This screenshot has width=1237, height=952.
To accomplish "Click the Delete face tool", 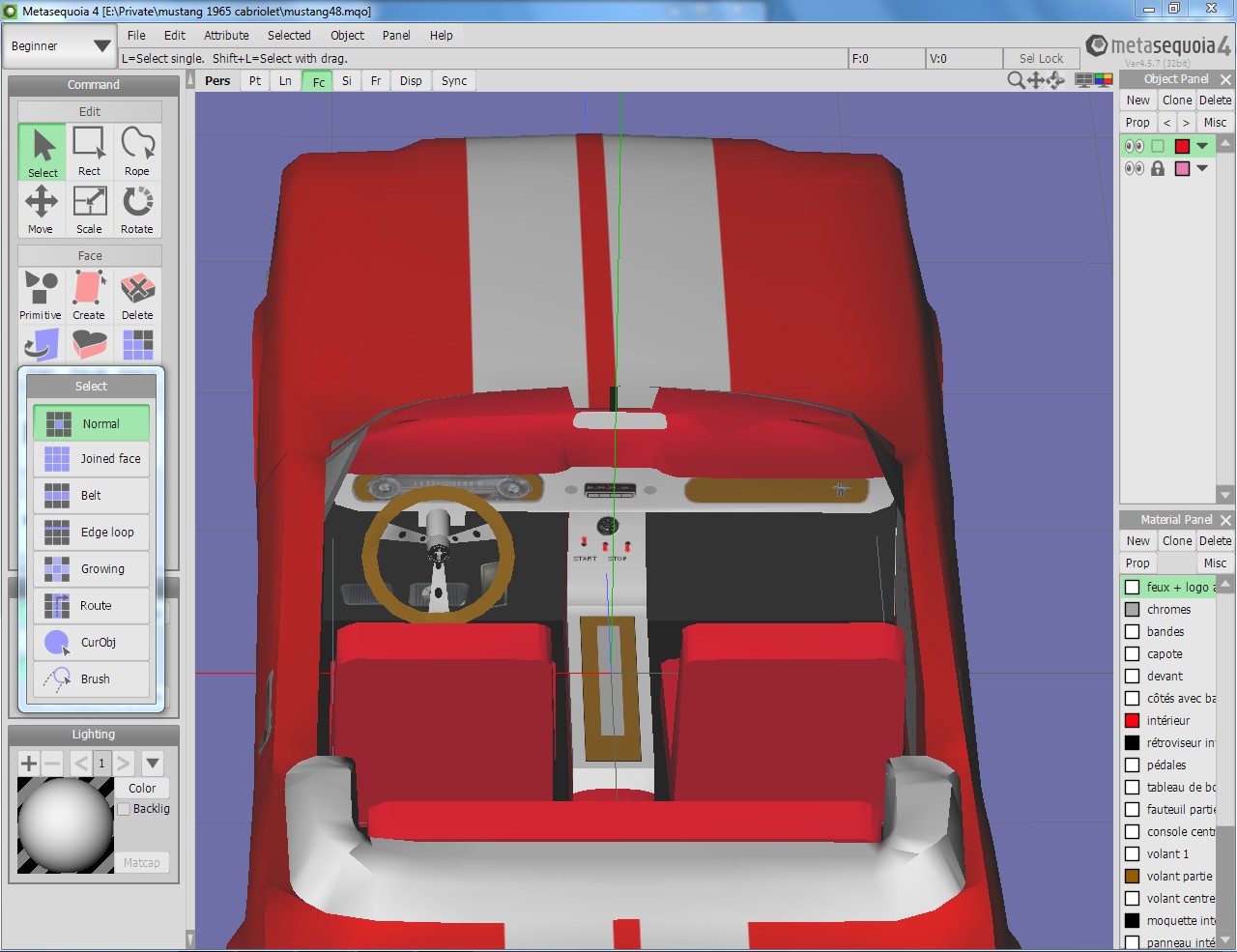I will pyautogui.click(x=137, y=296).
